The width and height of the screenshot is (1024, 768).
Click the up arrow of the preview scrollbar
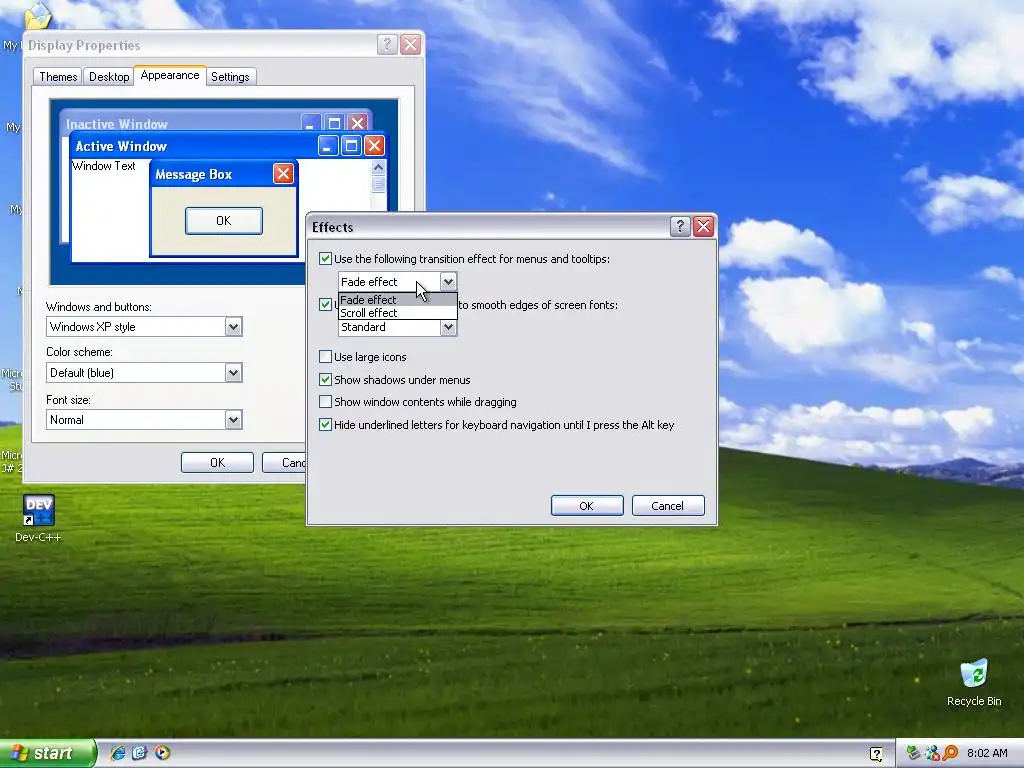click(x=379, y=167)
